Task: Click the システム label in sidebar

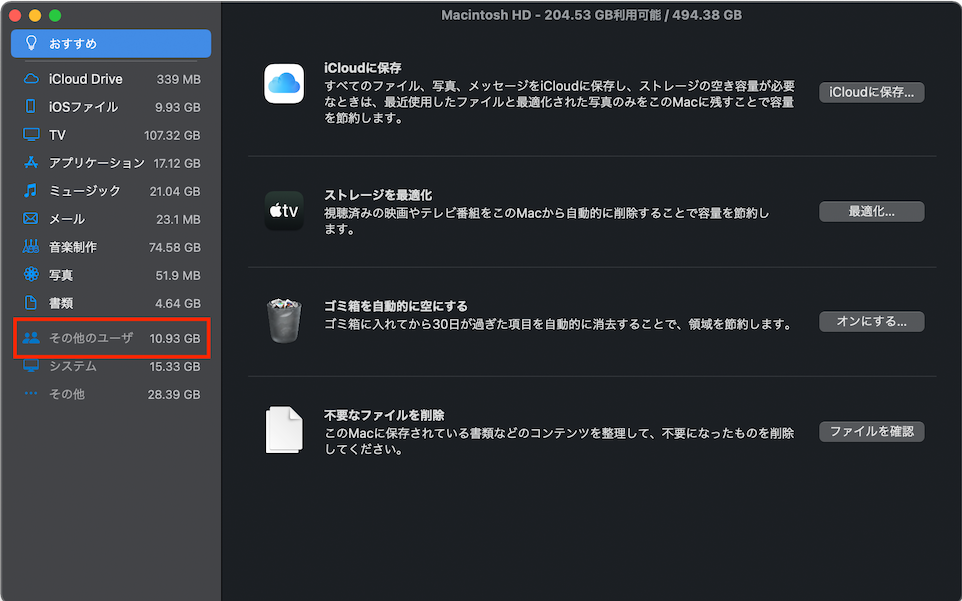Action: [73, 366]
